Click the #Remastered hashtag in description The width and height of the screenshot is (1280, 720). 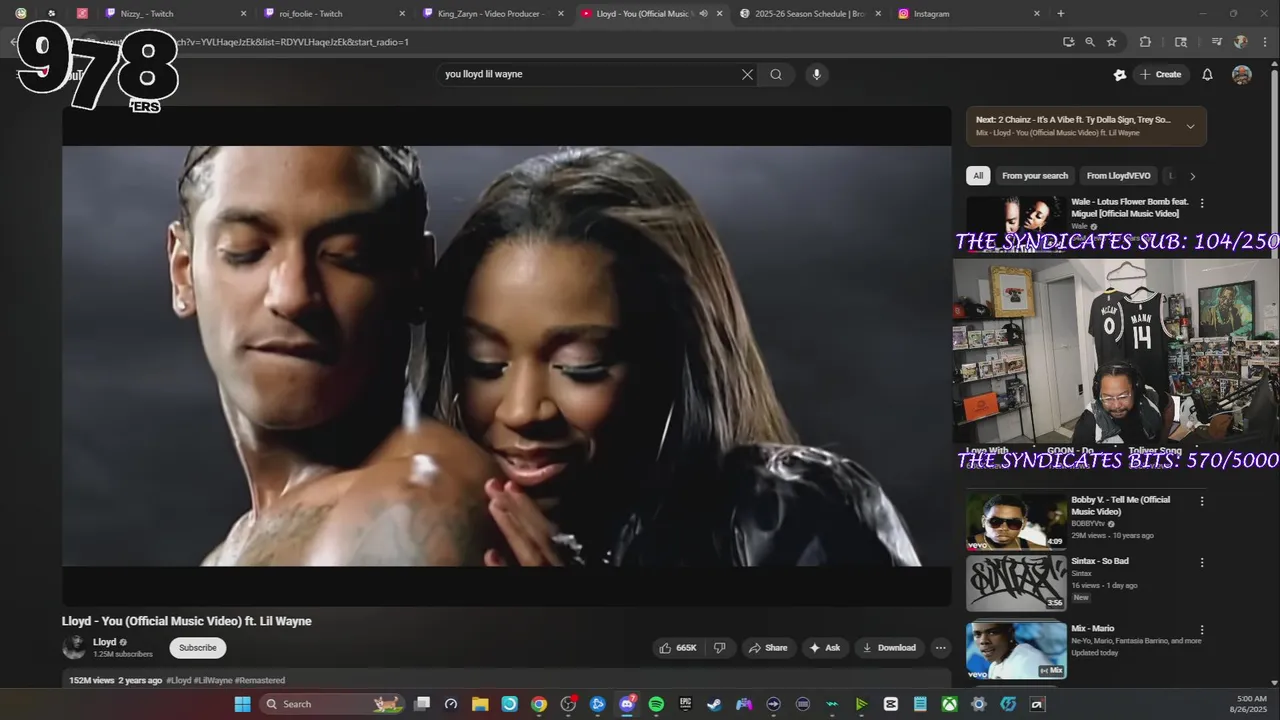(260, 680)
